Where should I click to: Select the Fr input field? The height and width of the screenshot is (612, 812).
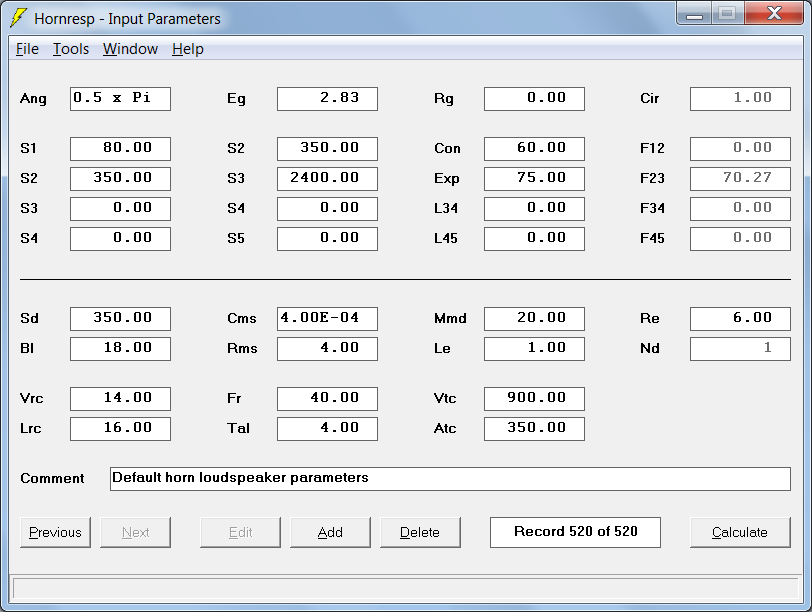tap(327, 399)
